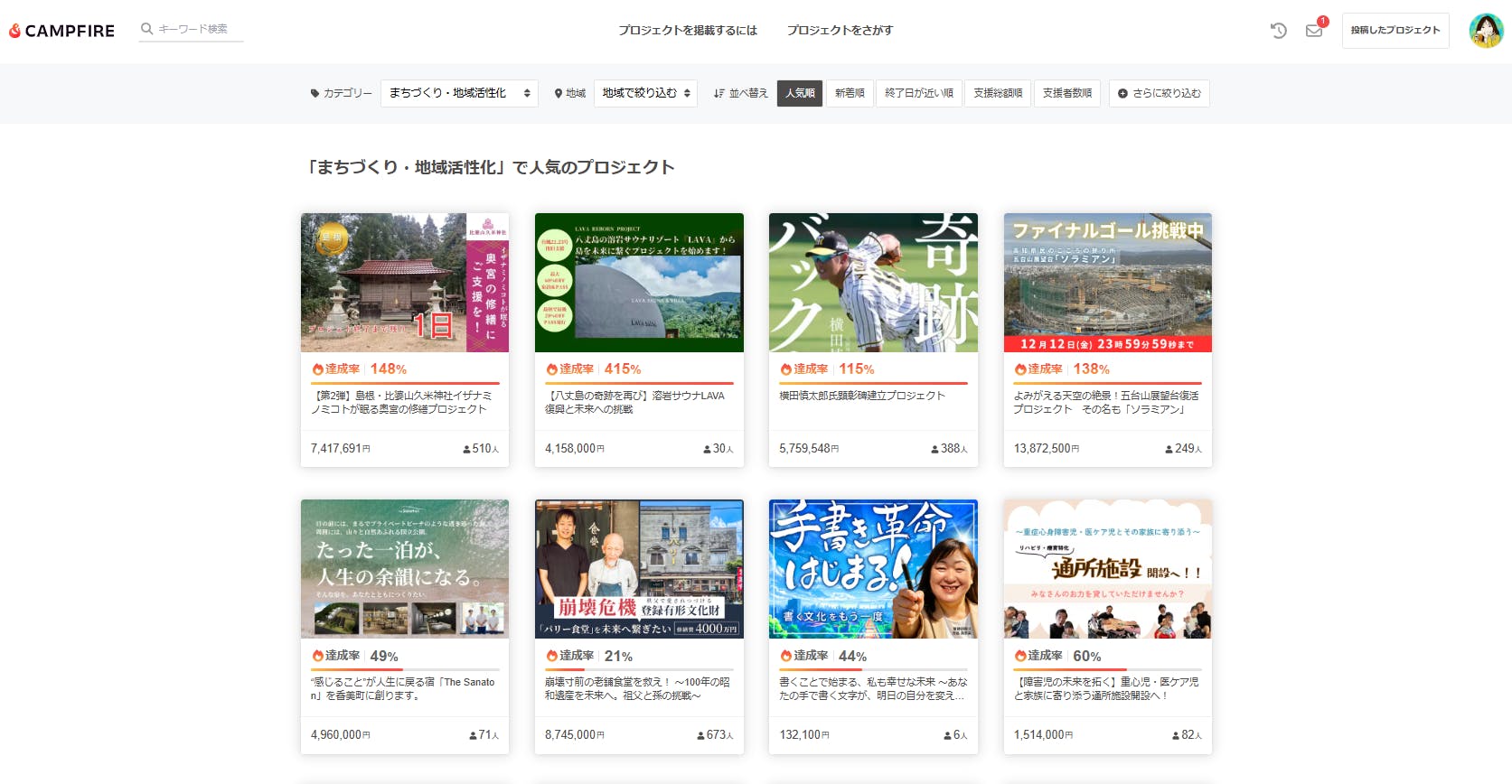Click the progress bar of 21% project
The width and height of the screenshot is (1512, 784).
pos(639,670)
